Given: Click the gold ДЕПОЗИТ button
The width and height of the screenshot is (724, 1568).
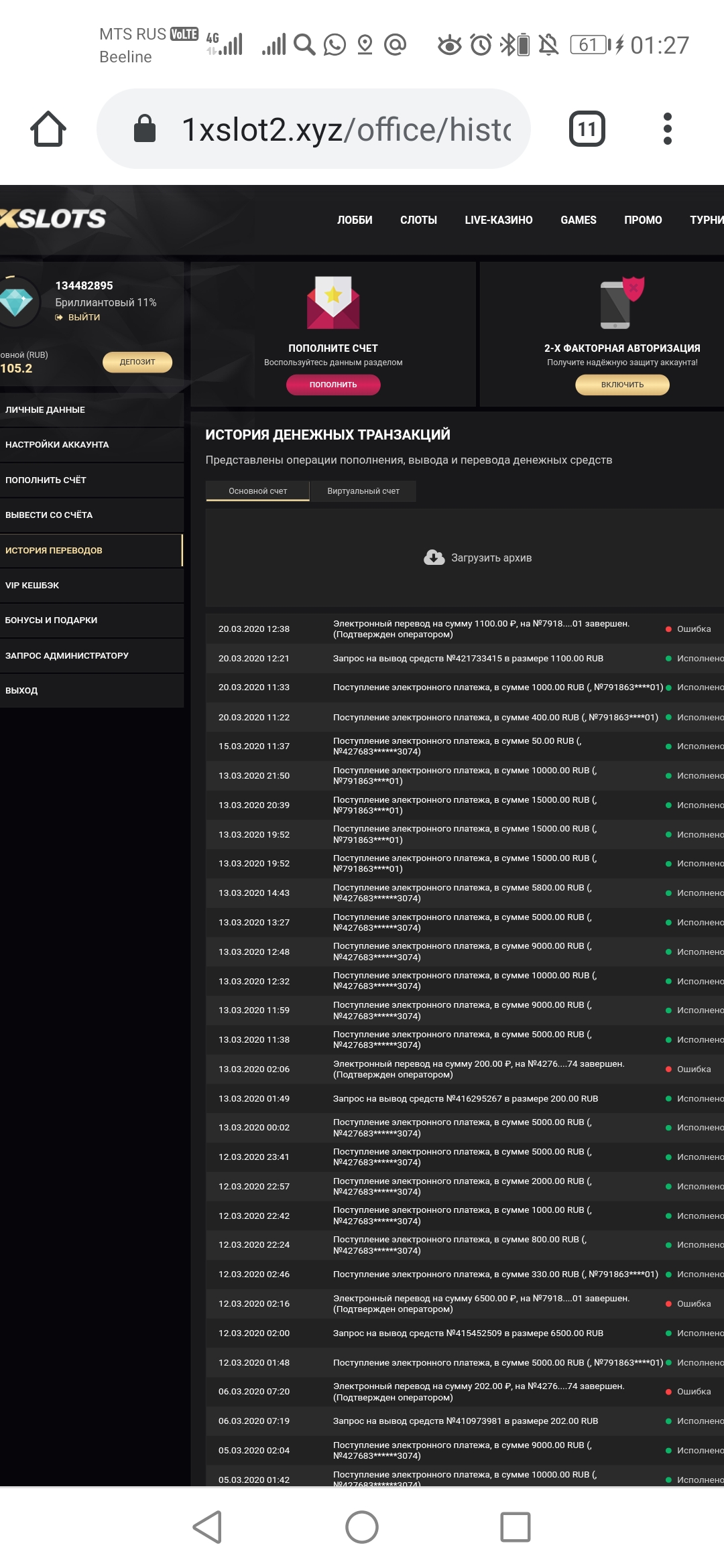Looking at the screenshot, I should (x=137, y=362).
